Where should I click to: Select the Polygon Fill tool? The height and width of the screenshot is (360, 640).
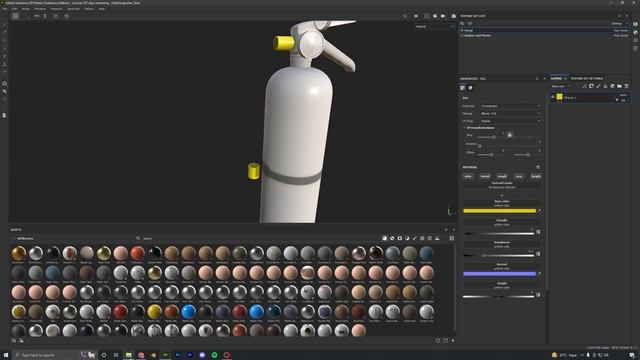coord(4,49)
